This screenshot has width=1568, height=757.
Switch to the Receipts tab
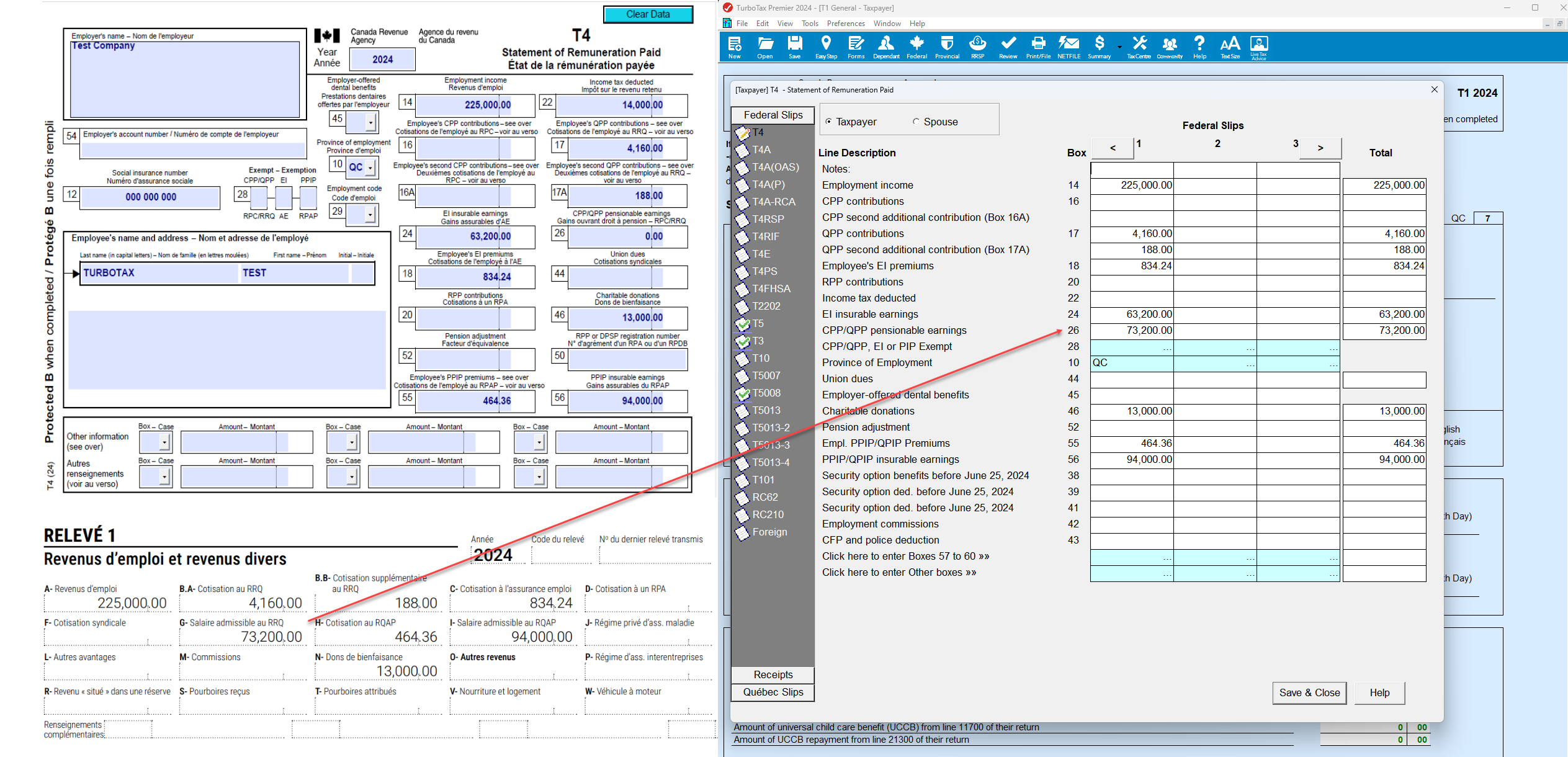tap(773, 674)
